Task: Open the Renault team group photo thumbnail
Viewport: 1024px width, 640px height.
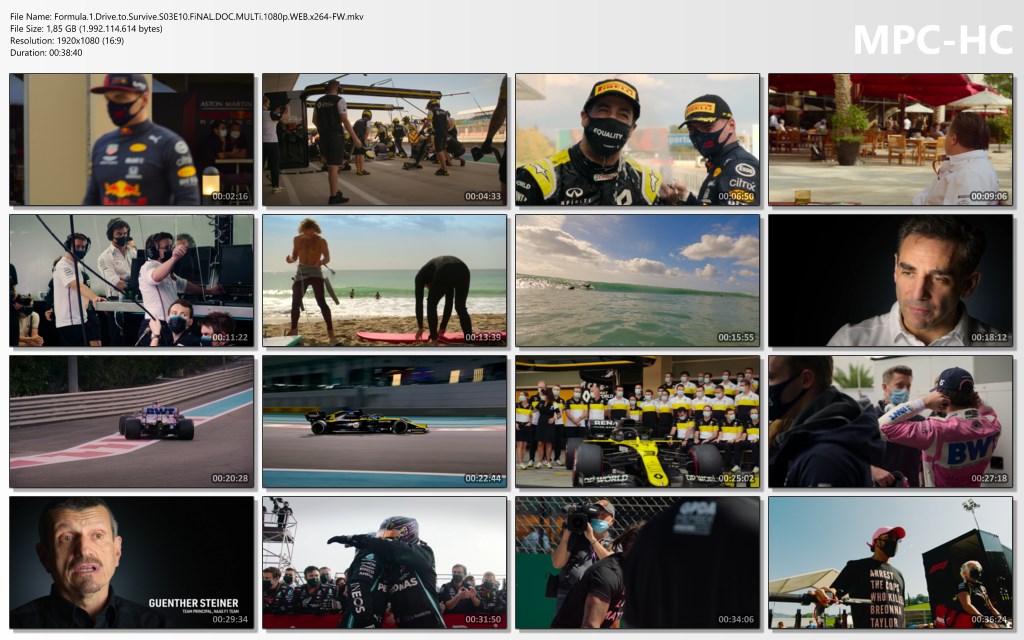Action: point(637,421)
